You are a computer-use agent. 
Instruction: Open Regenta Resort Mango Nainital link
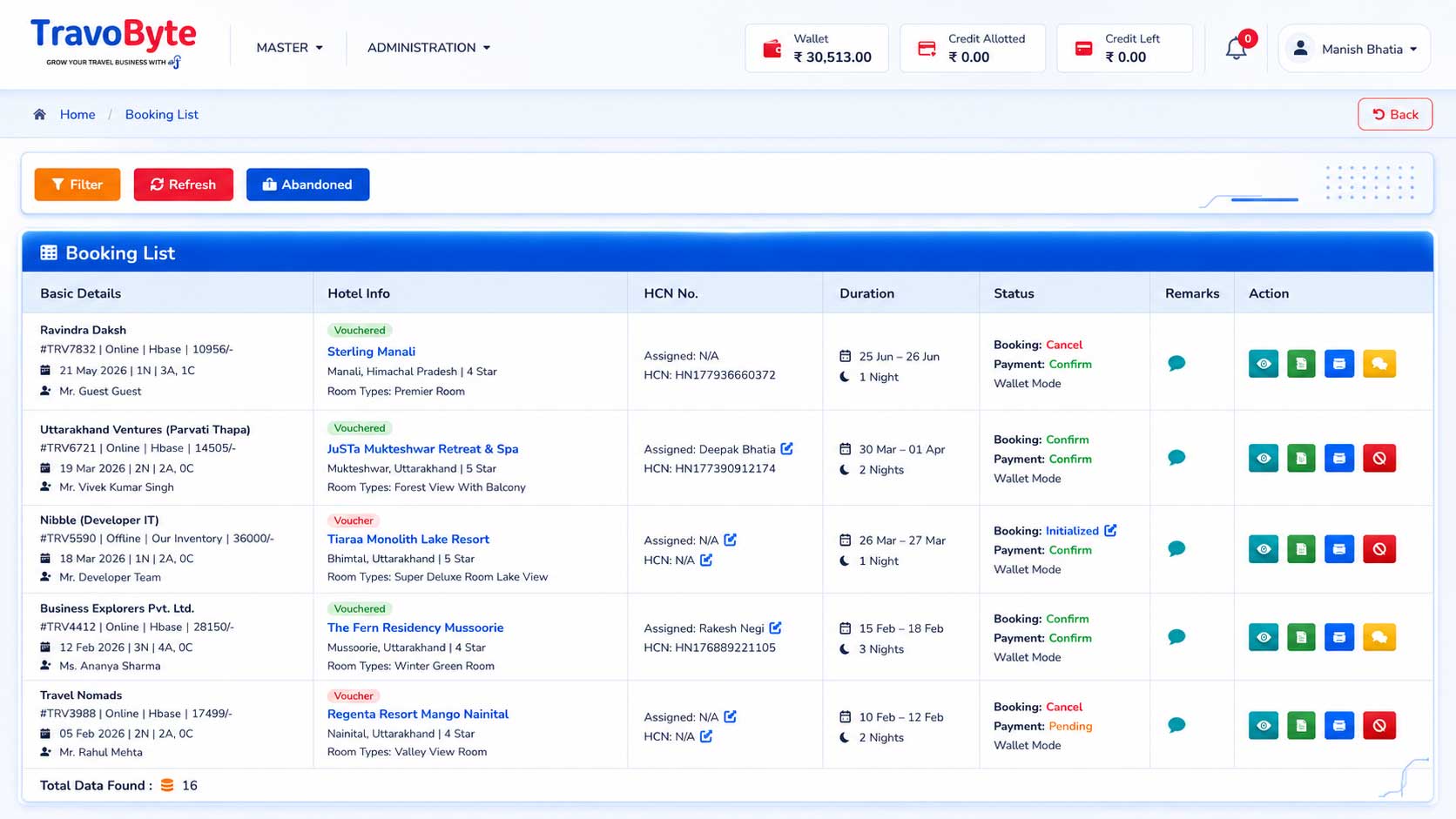(417, 714)
